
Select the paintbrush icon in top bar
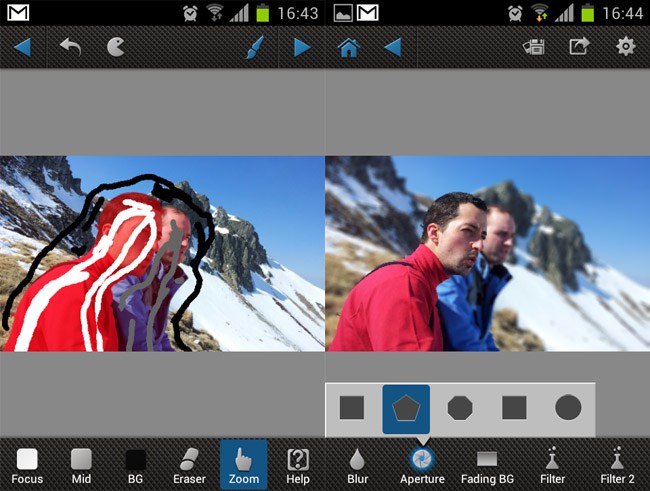pyautogui.click(x=255, y=47)
